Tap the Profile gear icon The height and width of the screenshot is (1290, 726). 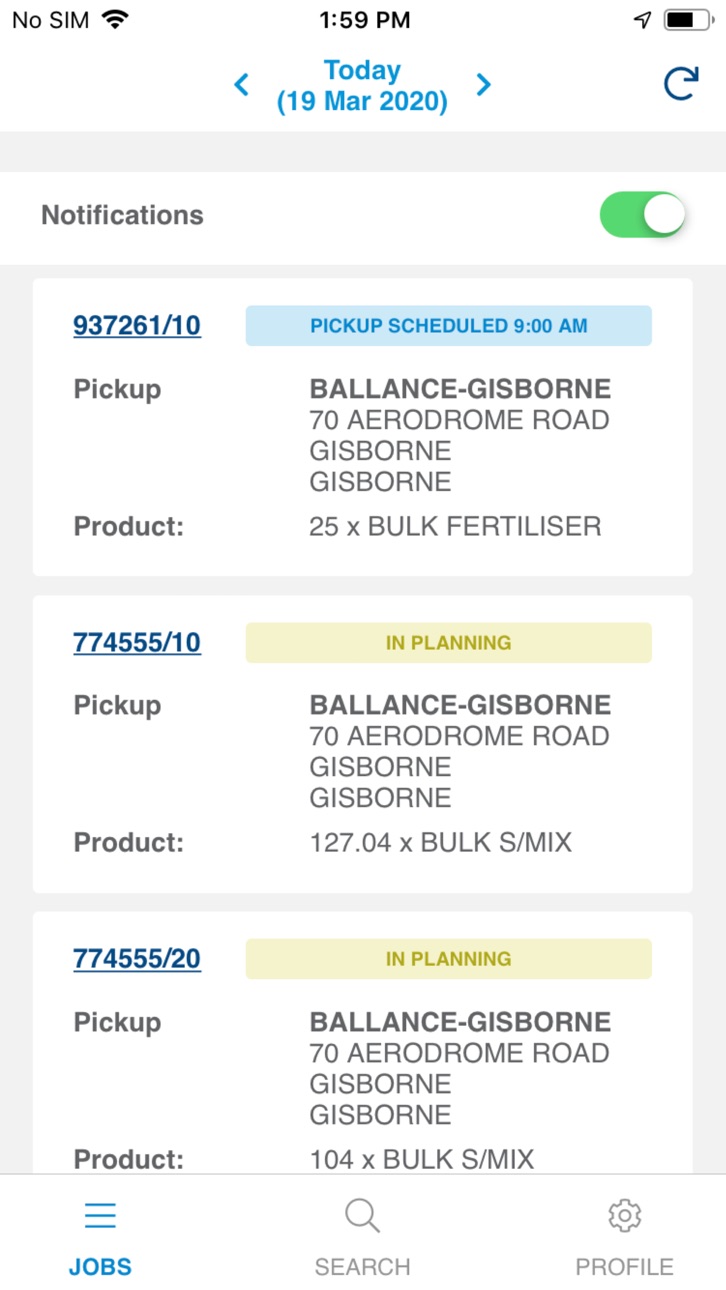pos(624,1216)
